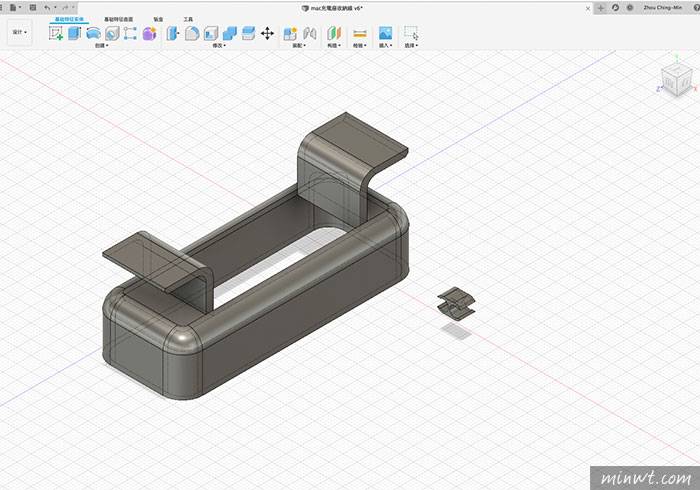Click the Insert image icon

coord(385,33)
